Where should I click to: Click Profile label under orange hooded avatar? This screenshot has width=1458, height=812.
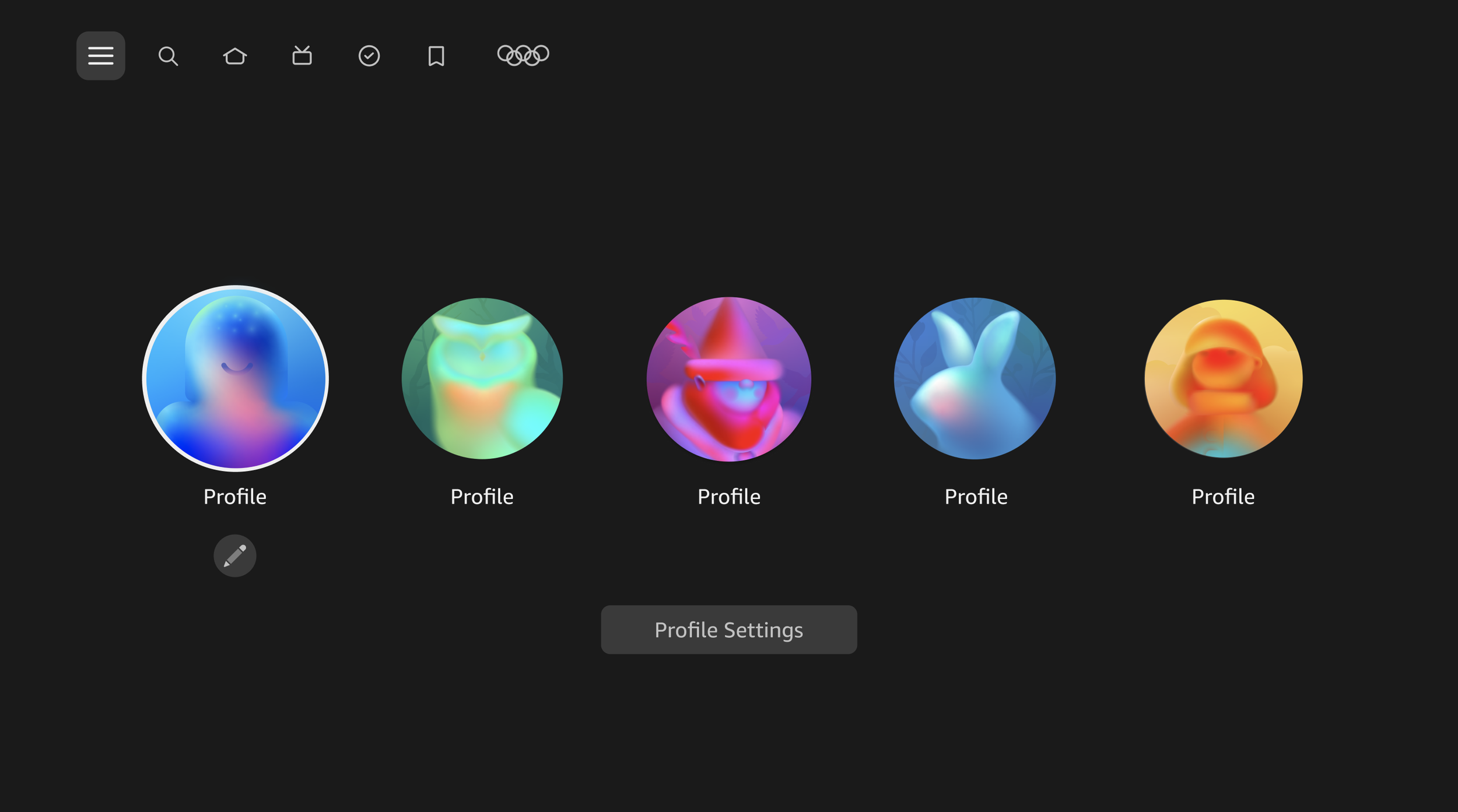(1223, 497)
